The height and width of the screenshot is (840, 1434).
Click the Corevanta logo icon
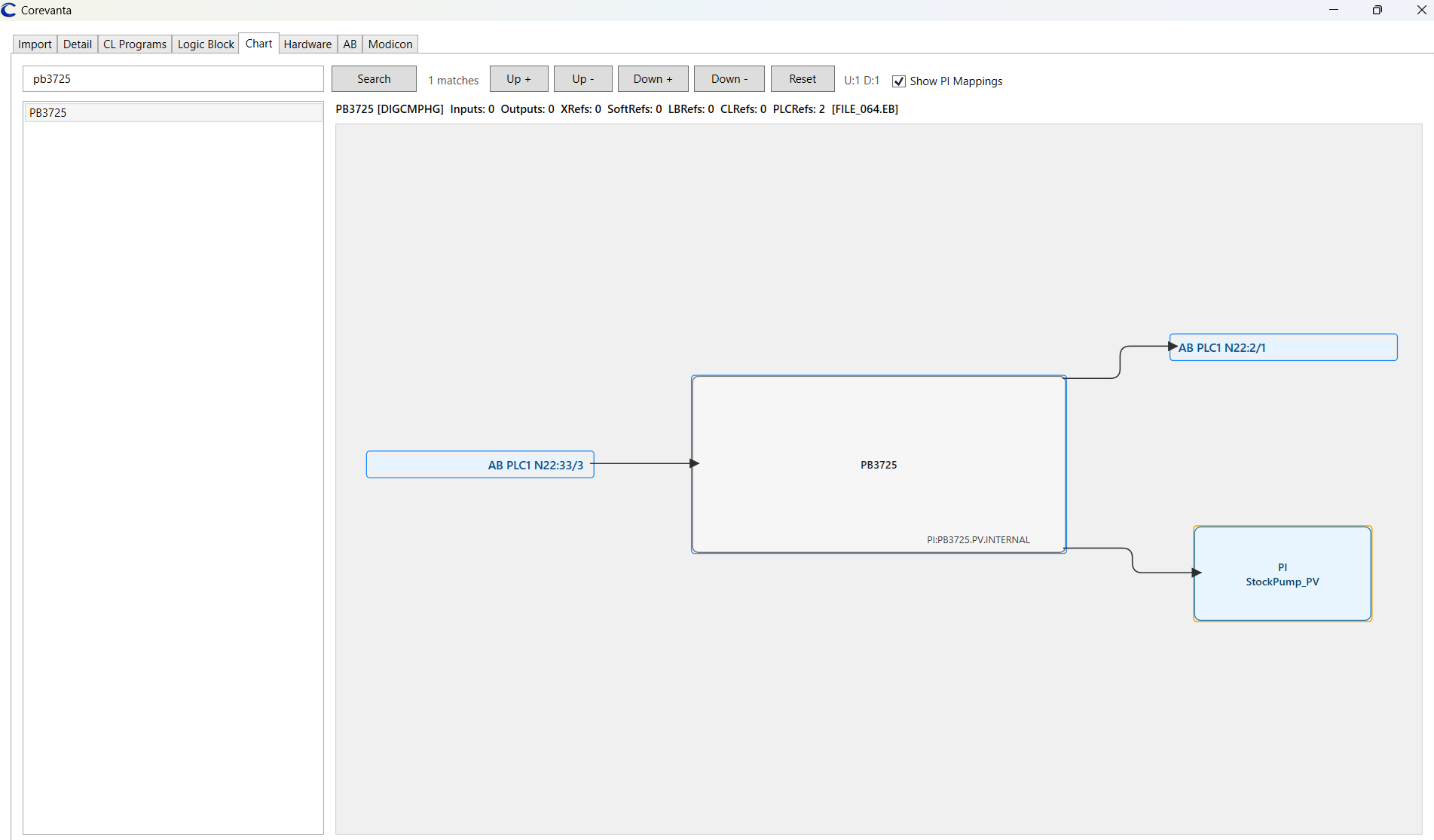pyautogui.click(x=9, y=10)
